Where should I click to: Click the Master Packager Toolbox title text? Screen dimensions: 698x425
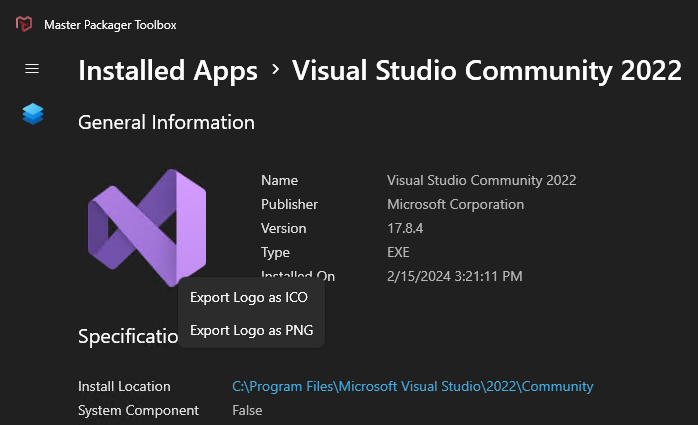110,25
